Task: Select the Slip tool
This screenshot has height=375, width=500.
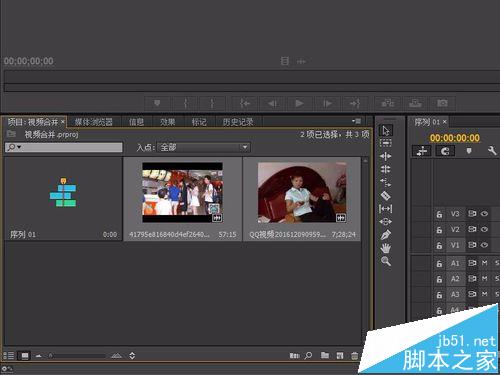Action: [x=386, y=209]
